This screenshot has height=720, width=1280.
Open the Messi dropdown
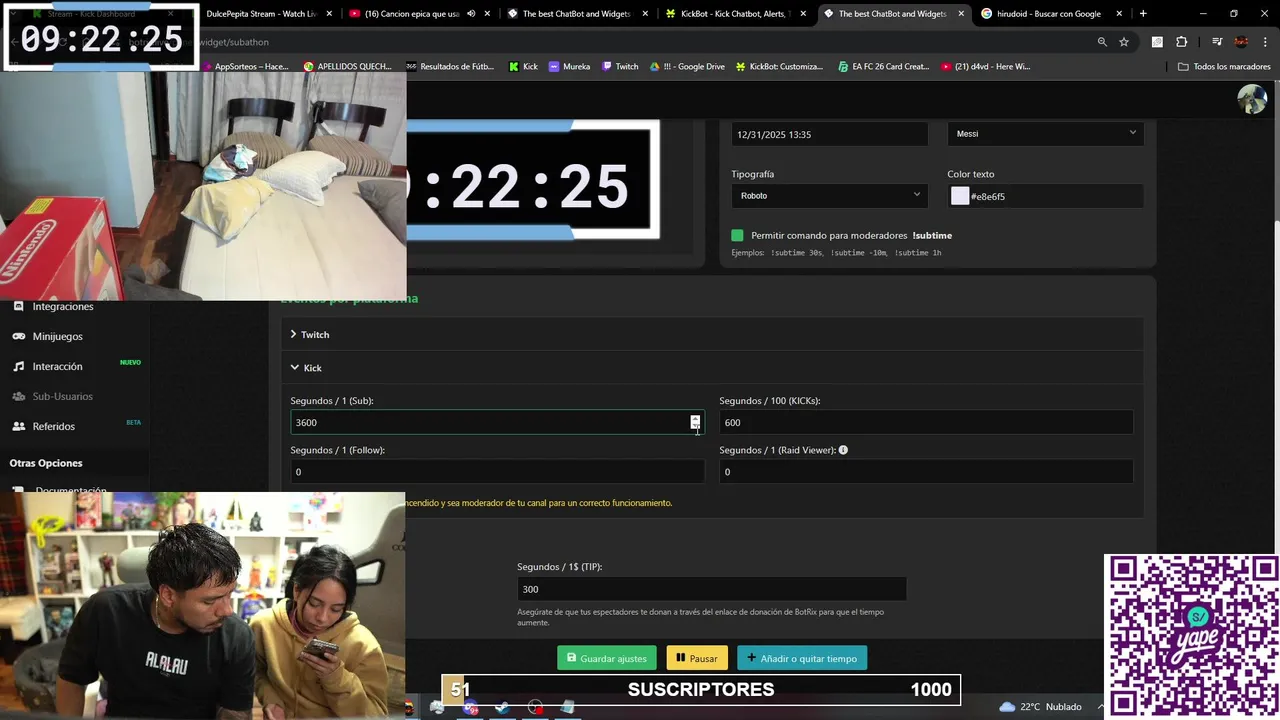[x=1045, y=133]
